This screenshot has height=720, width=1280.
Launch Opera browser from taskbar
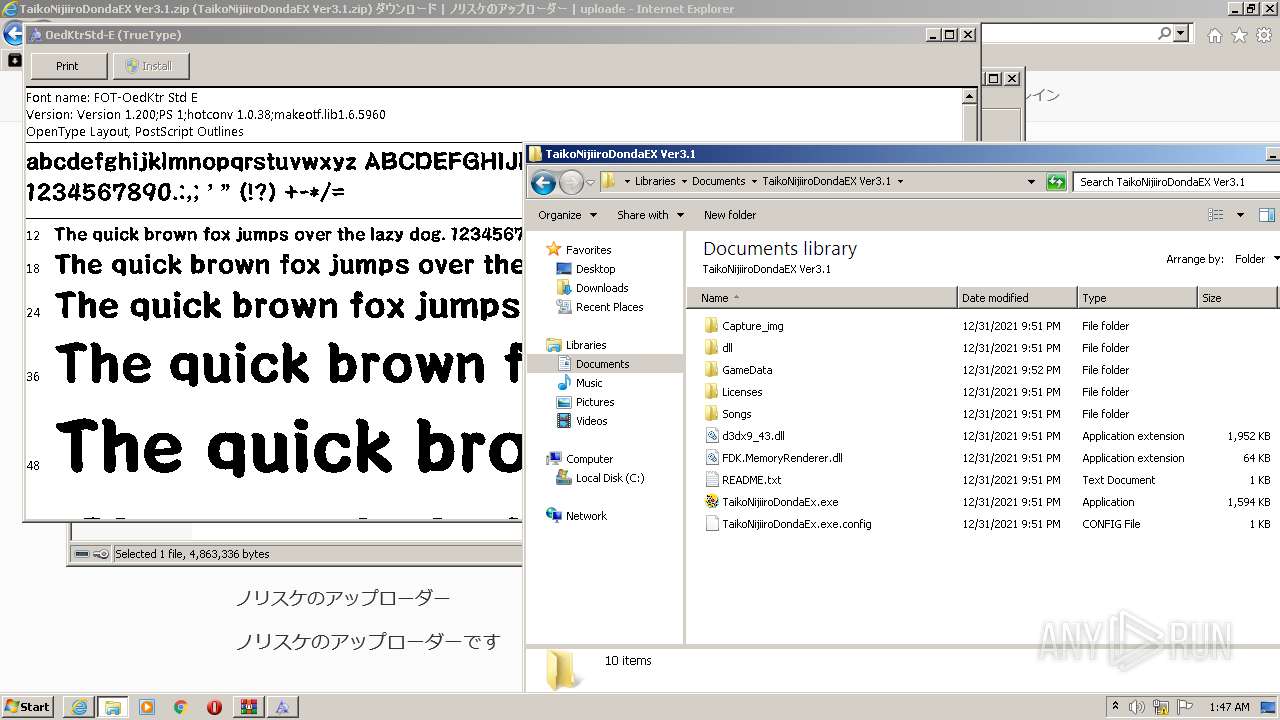(214, 707)
